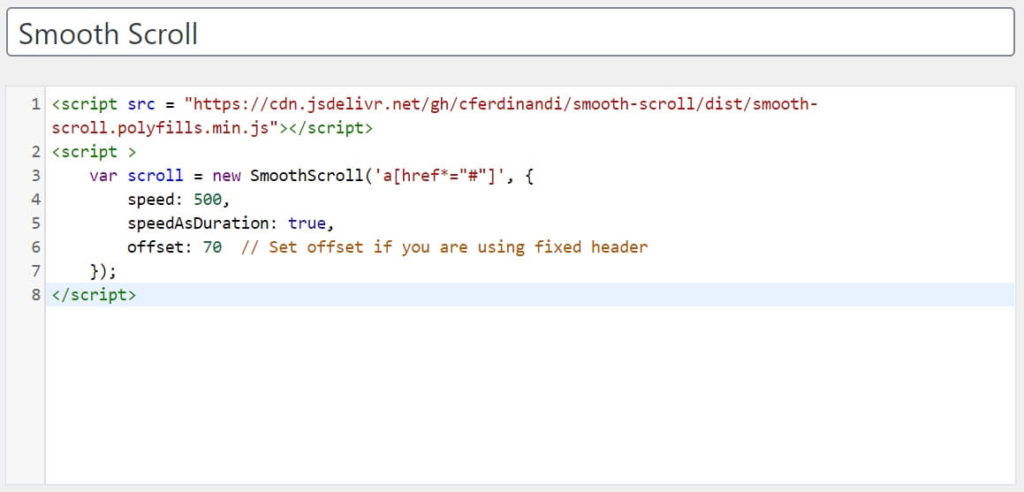Click the 'var' keyword on line 3
Viewport: 1024px width, 492px height.
point(104,176)
